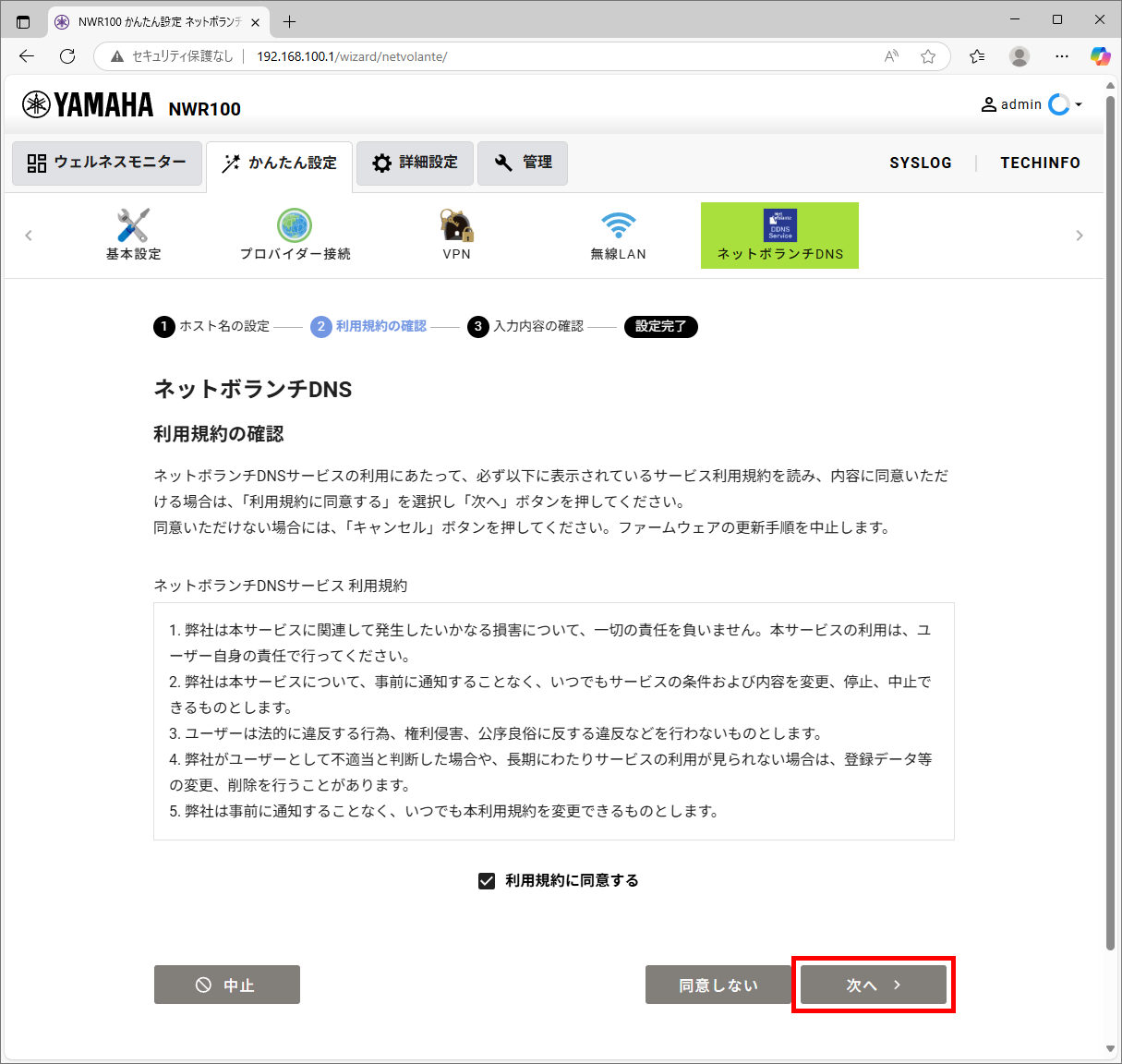
Task: Click the browser profile avatar icon
Action: point(1019,56)
